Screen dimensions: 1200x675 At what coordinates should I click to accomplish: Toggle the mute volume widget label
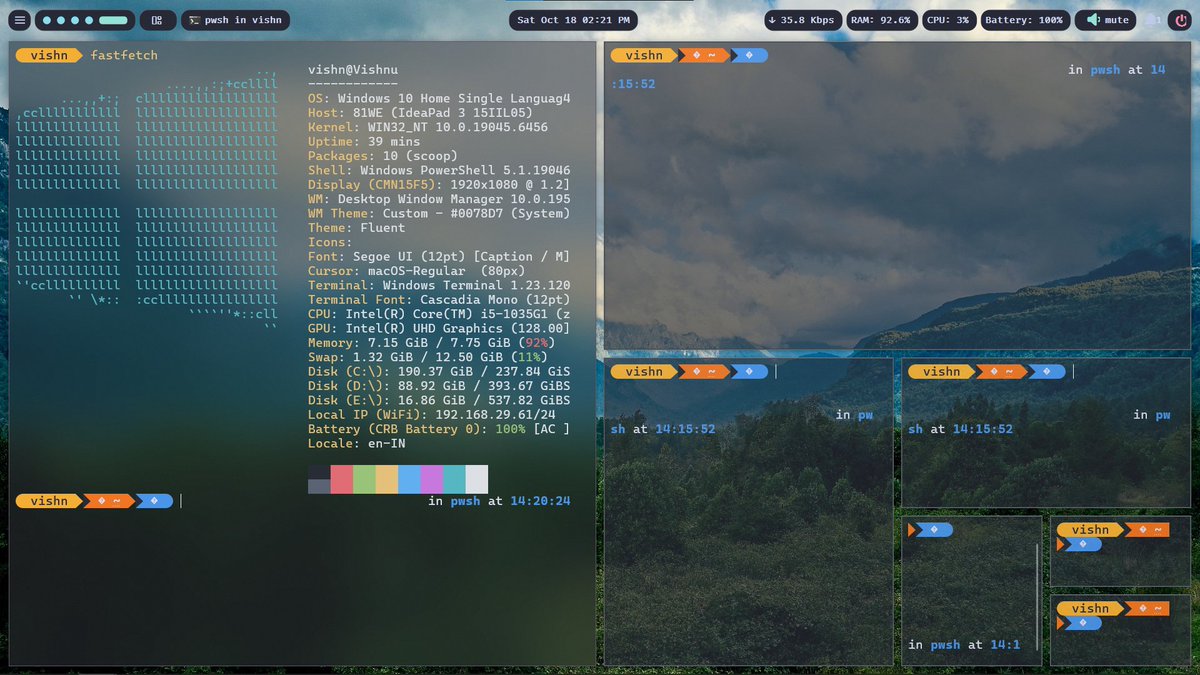[1116, 20]
